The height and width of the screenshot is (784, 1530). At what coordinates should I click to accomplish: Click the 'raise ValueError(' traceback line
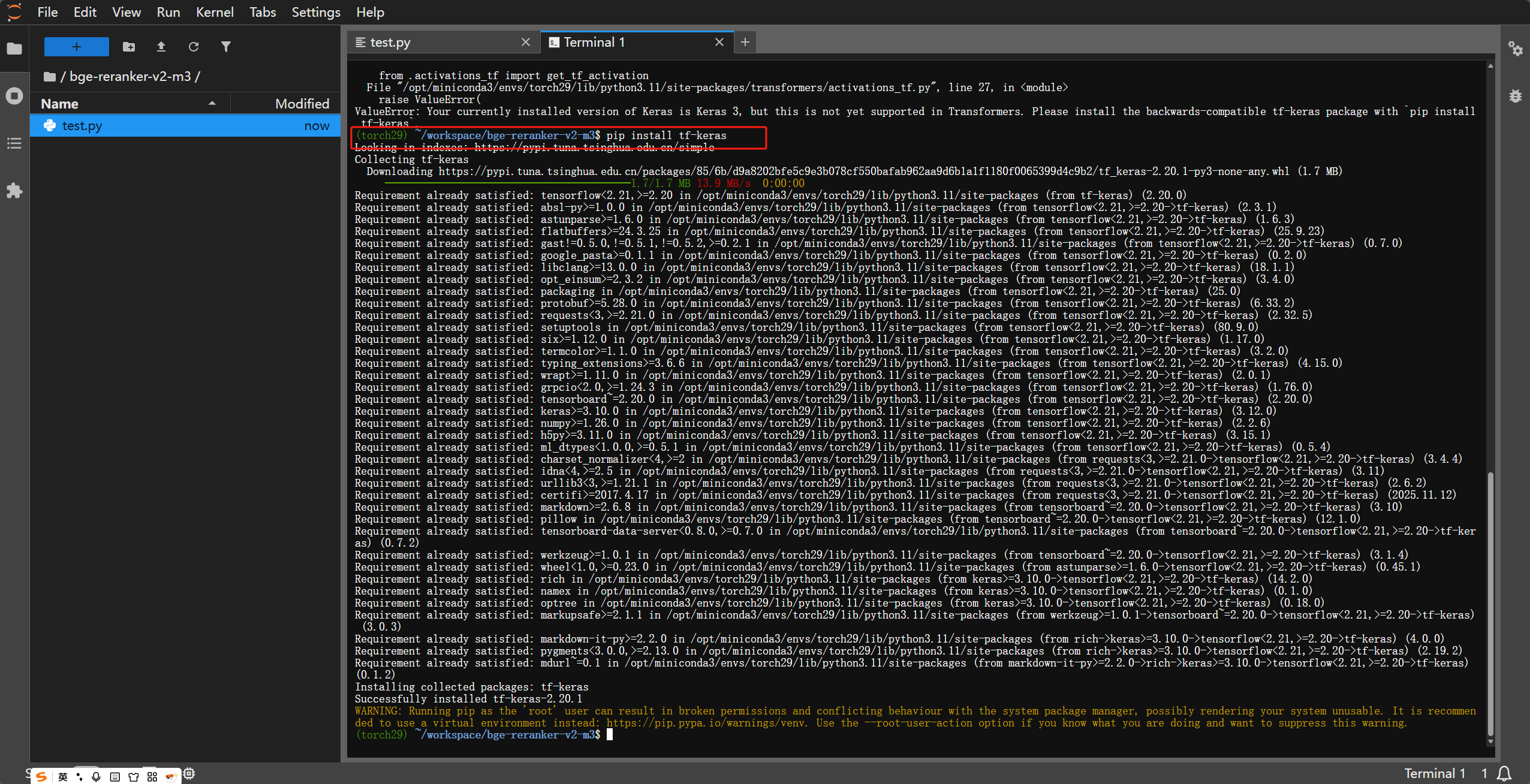tap(429, 99)
